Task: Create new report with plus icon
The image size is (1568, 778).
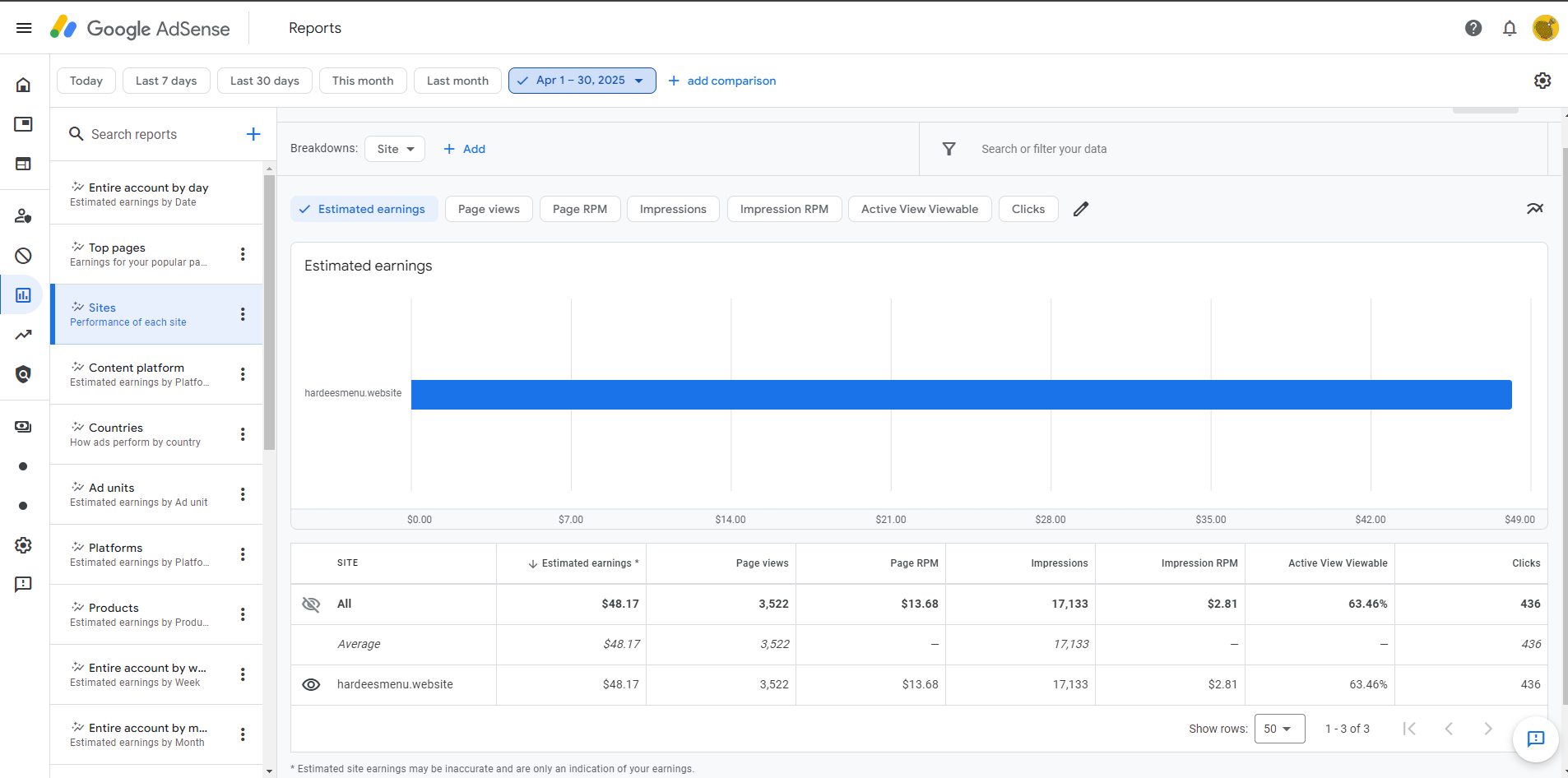Action: 253,134
